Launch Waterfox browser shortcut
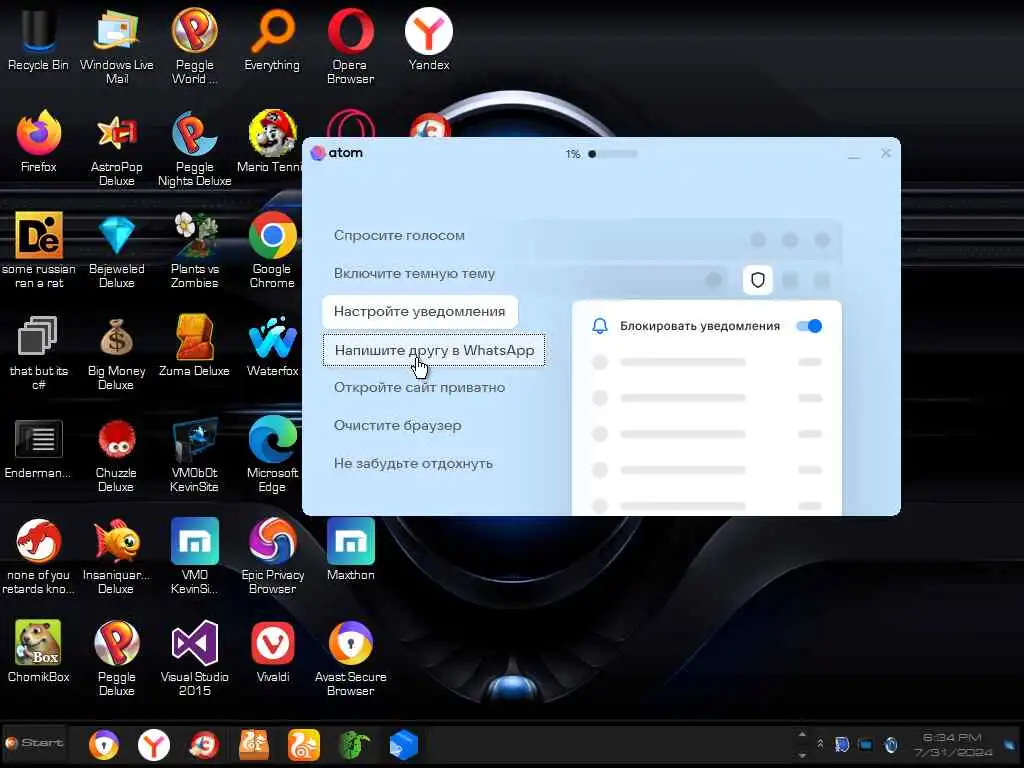The height and width of the screenshot is (768, 1024). point(272,345)
